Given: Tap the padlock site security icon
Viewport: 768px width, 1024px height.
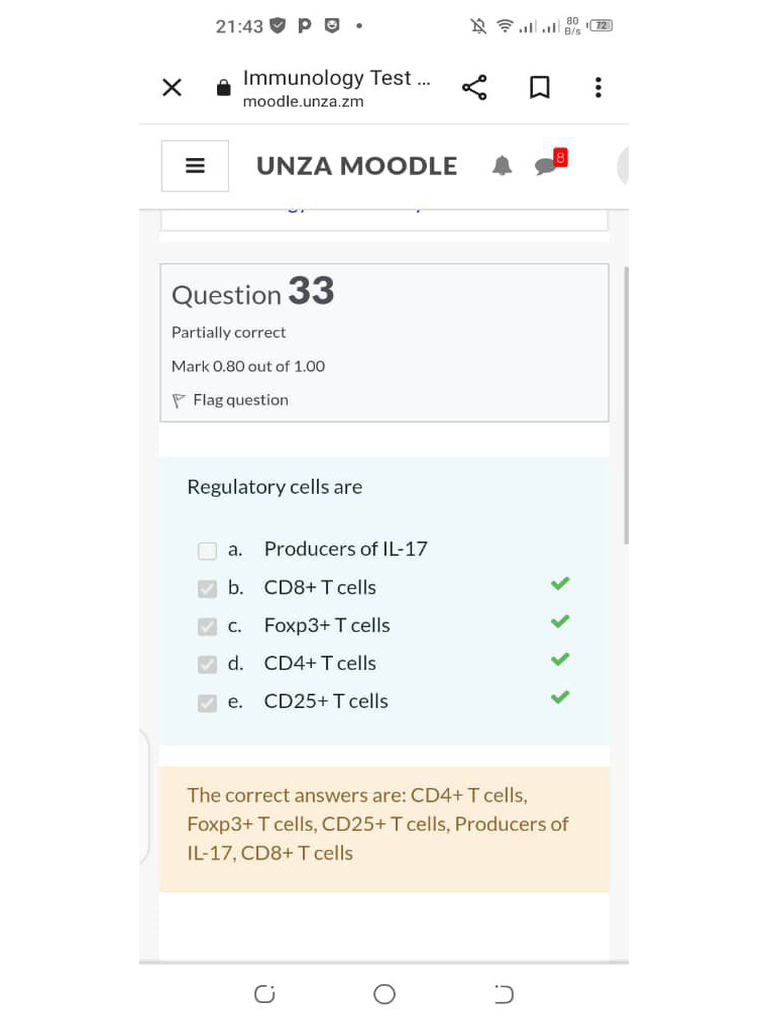Looking at the screenshot, I should coord(223,88).
